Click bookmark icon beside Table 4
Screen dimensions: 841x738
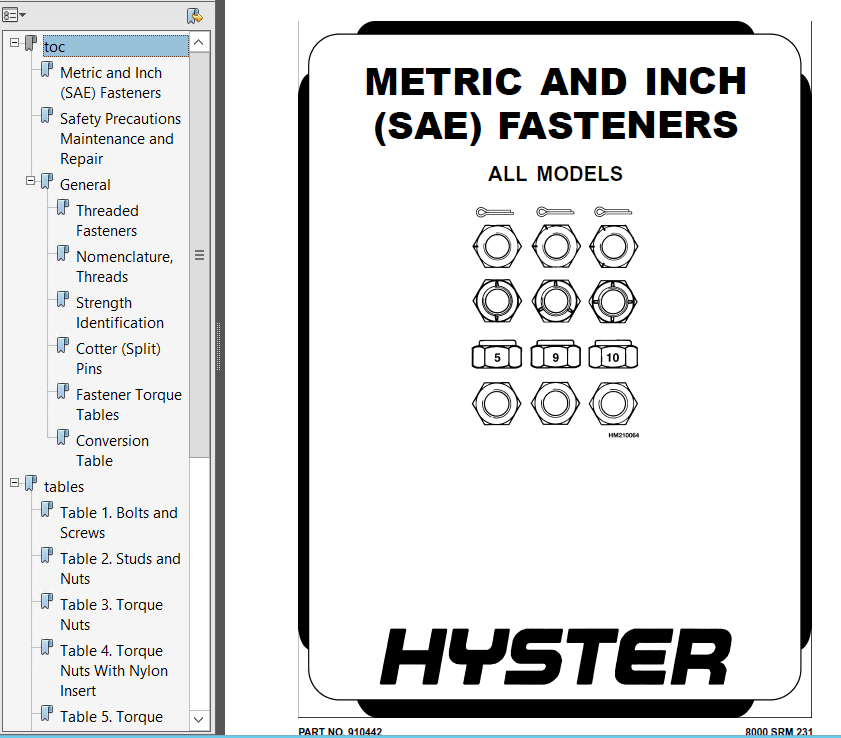pyautogui.click(x=47, y=647)
